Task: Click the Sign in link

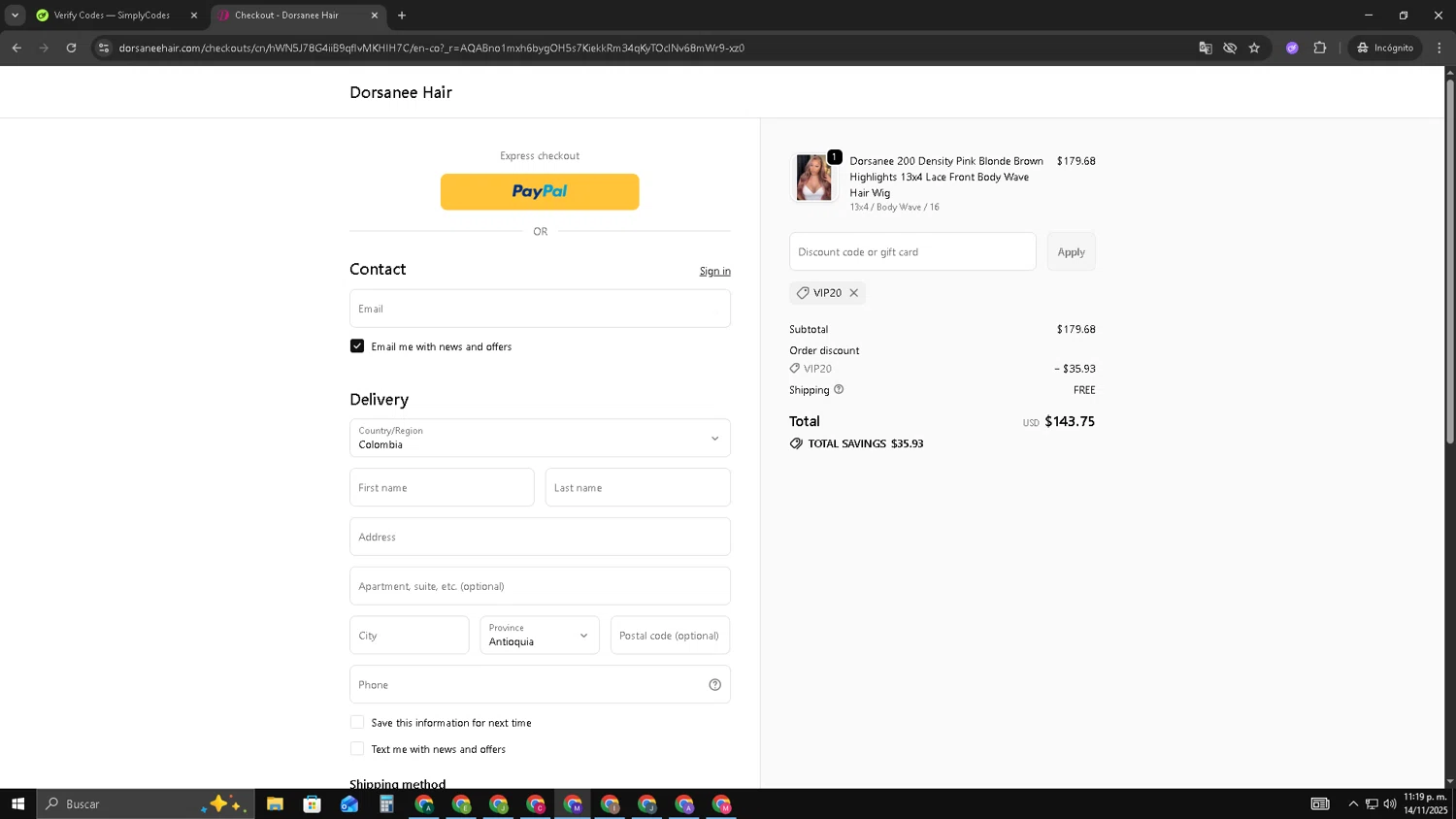Action: pos(715,272)
